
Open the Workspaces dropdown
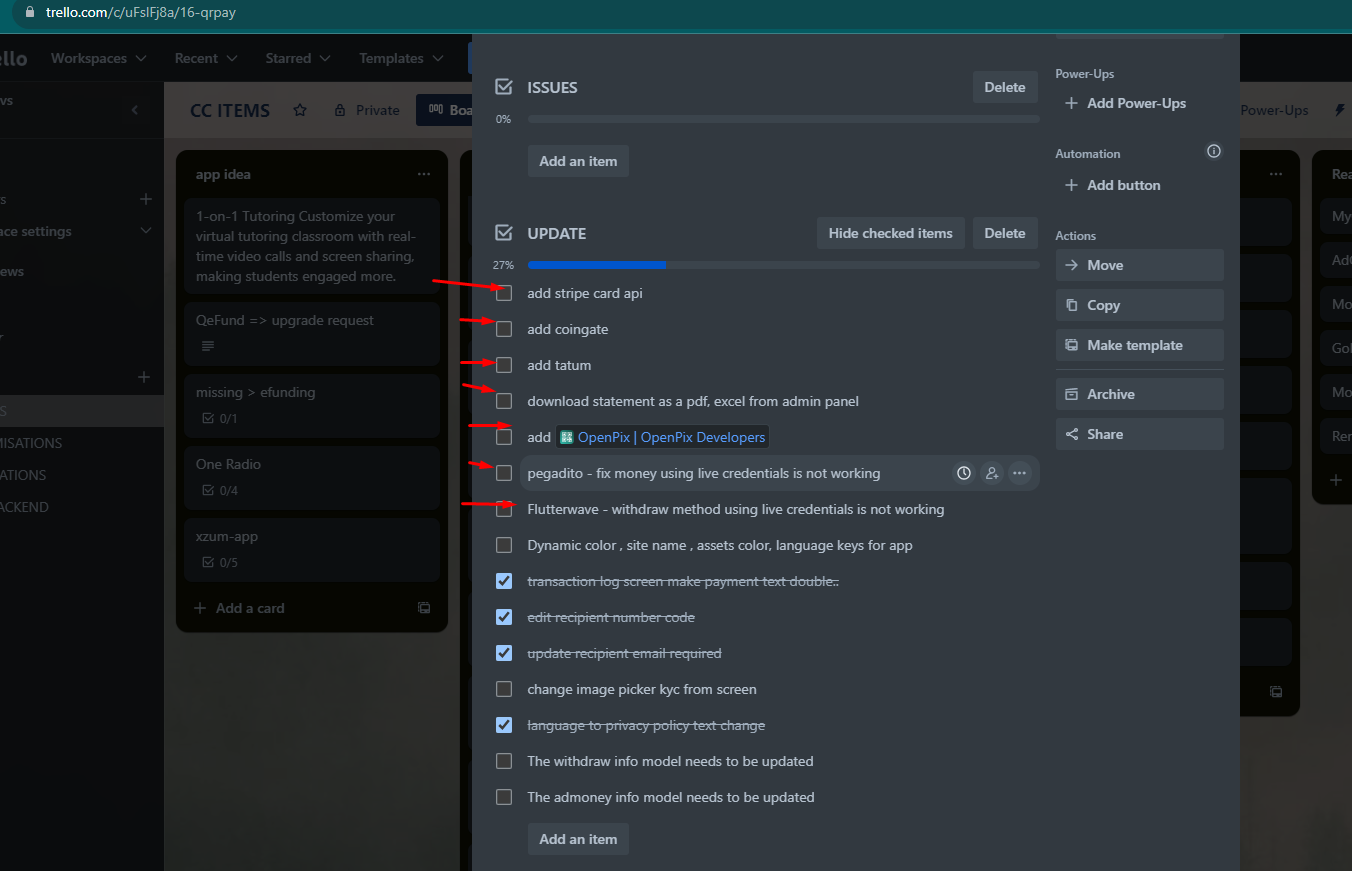(x=98, y=58)
